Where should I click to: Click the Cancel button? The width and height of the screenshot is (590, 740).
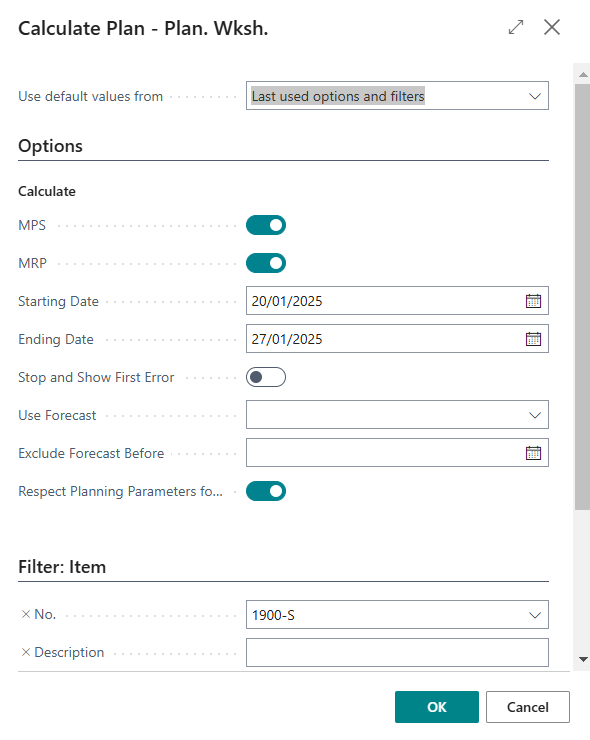click(x=528, y=707)
